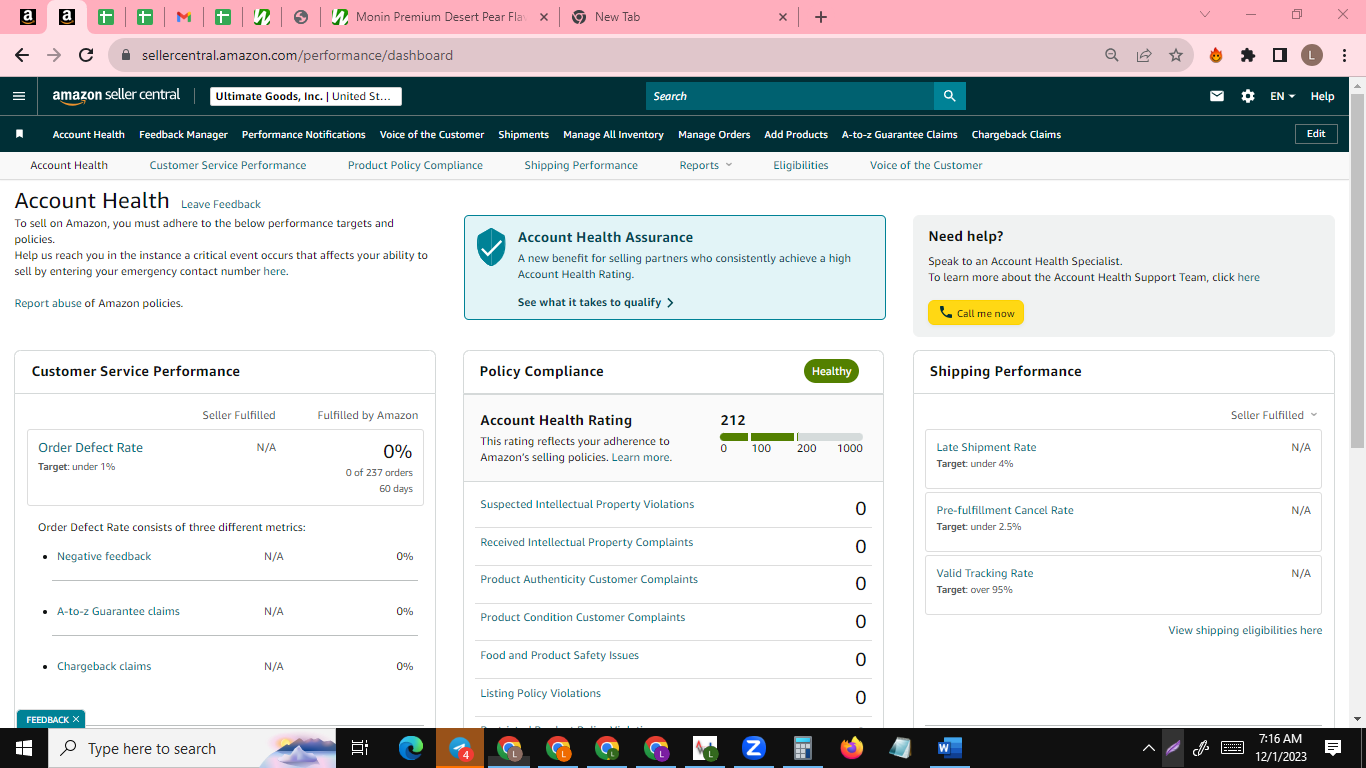Toggle the Chrome side panel icon
Screen dimensions: 1366x768
coord(1280,55)
